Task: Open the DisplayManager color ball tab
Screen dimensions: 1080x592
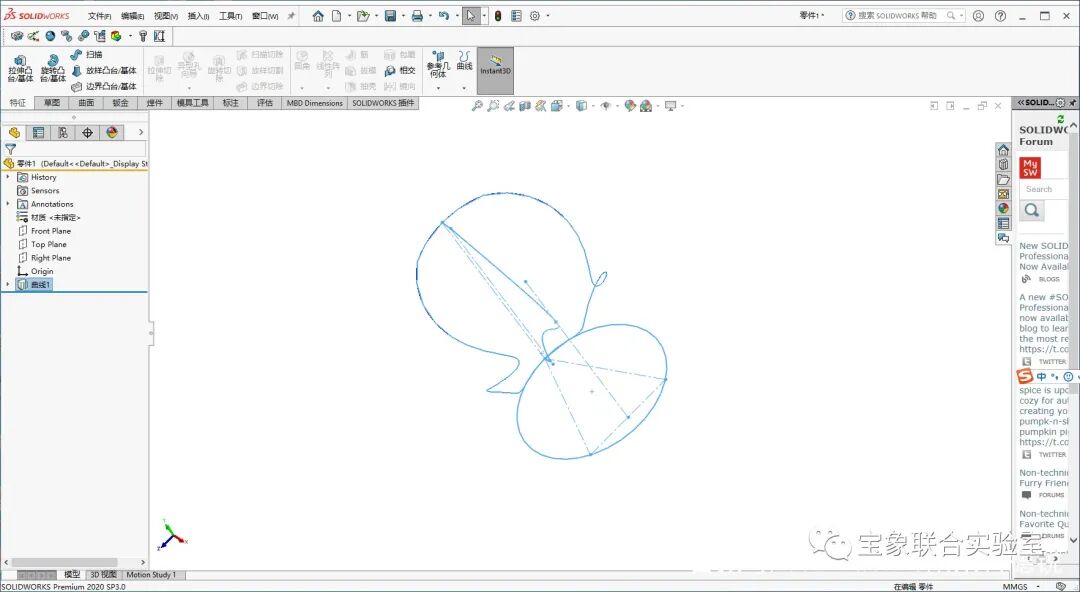Action: point(112,132)
